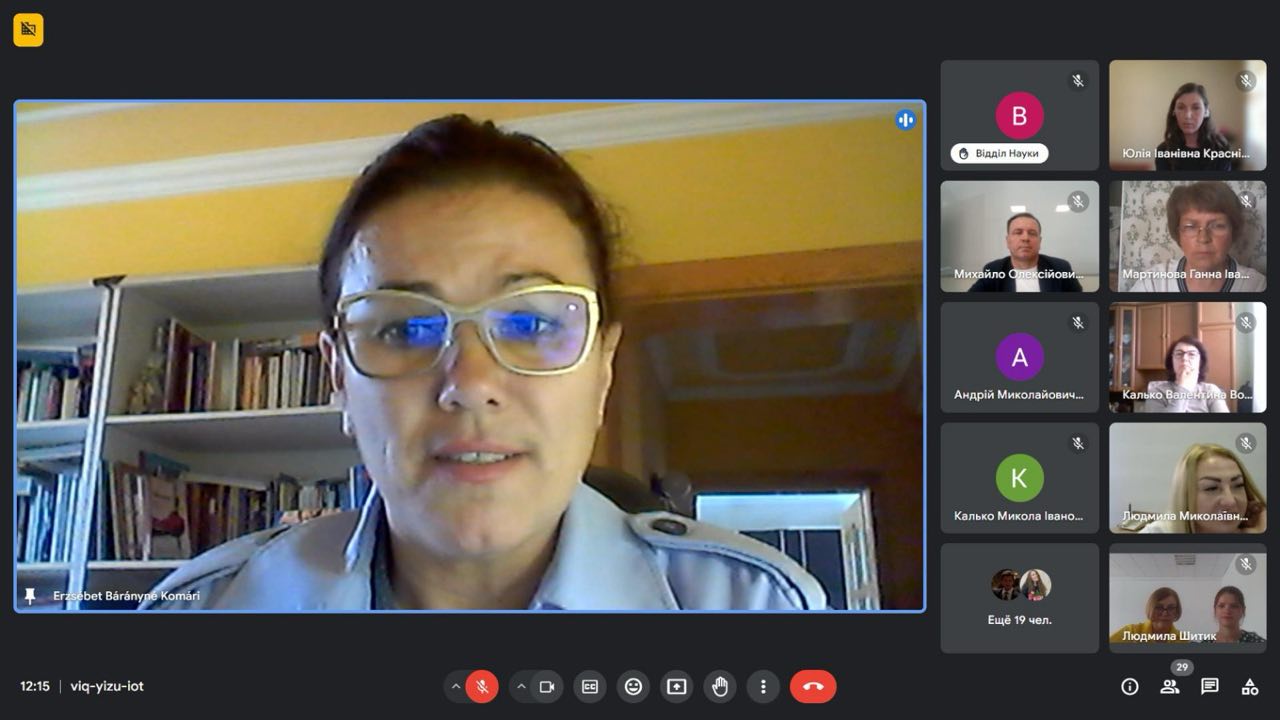
Task: Open the meeting details info icon
Action: click(x=1130, y=686)
